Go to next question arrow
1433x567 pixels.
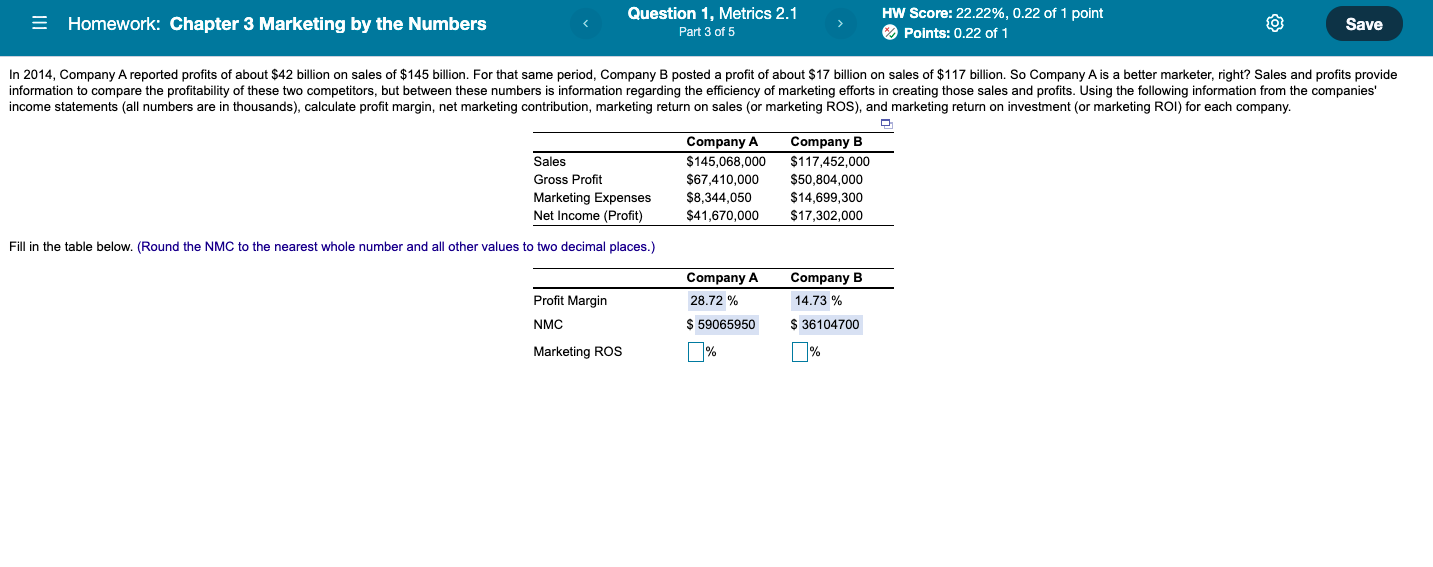pos(841,23)
